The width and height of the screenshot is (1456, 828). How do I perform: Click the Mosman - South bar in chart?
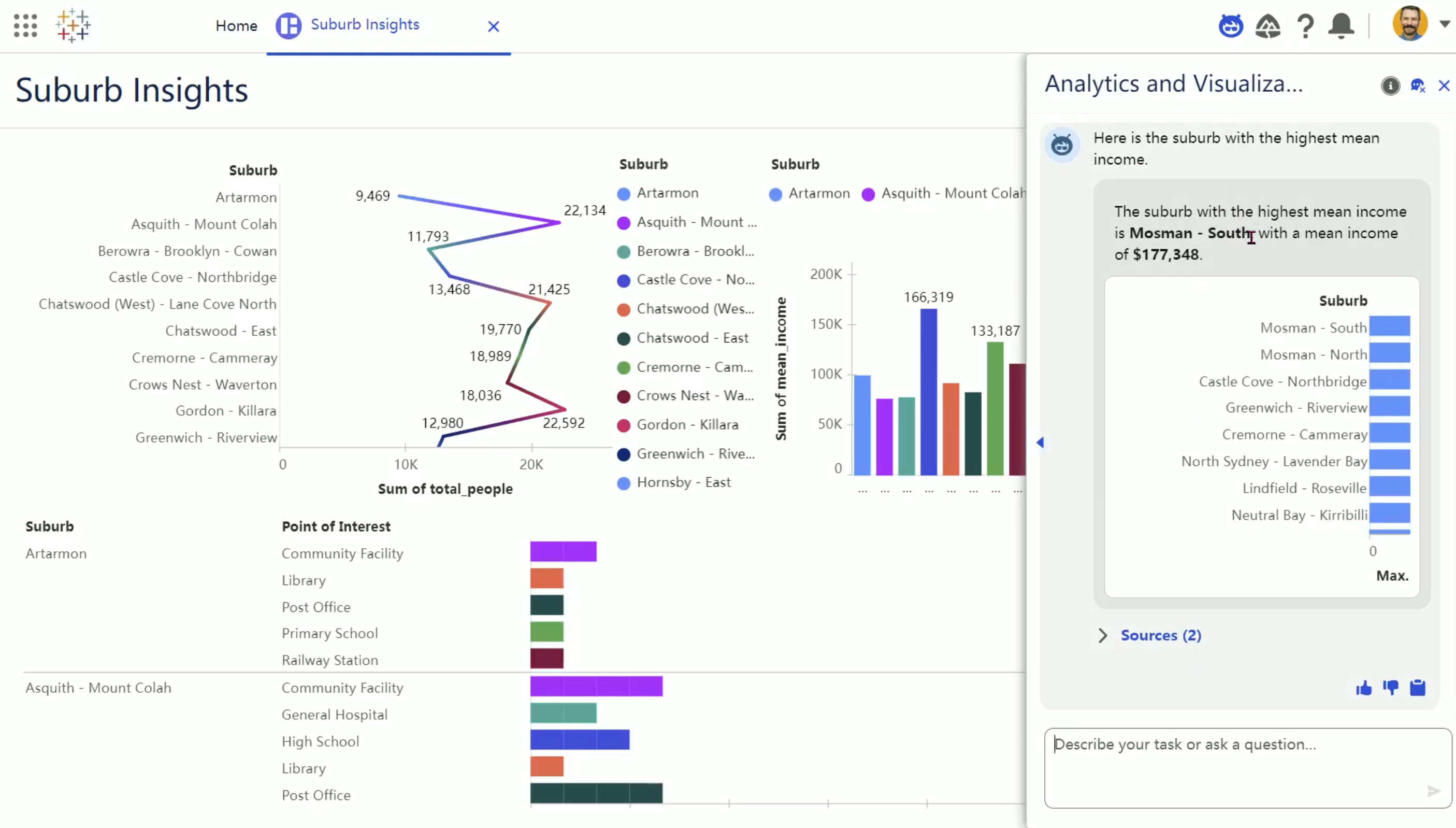(1389, 327)
